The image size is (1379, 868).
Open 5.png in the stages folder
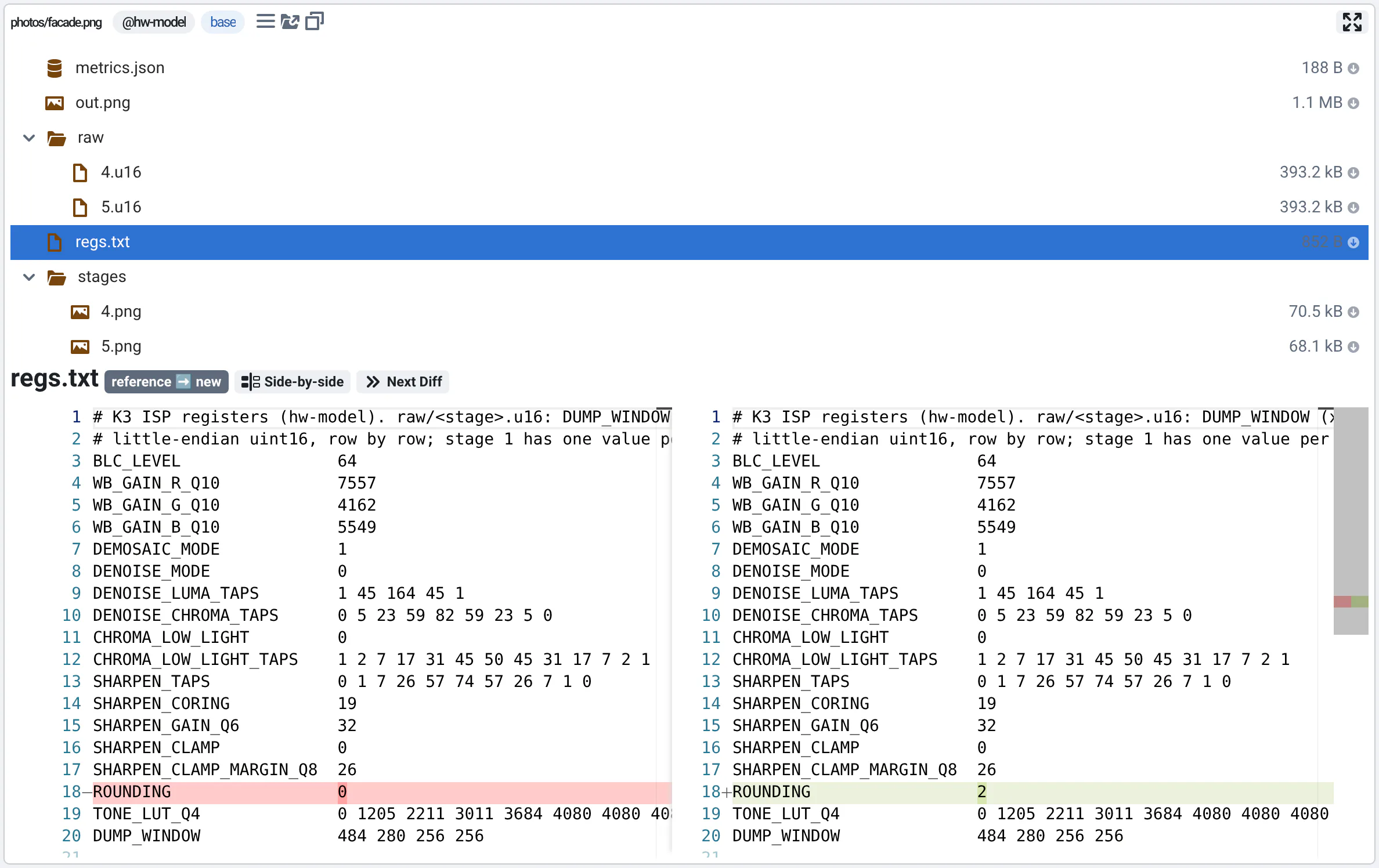tap(121, 346)
